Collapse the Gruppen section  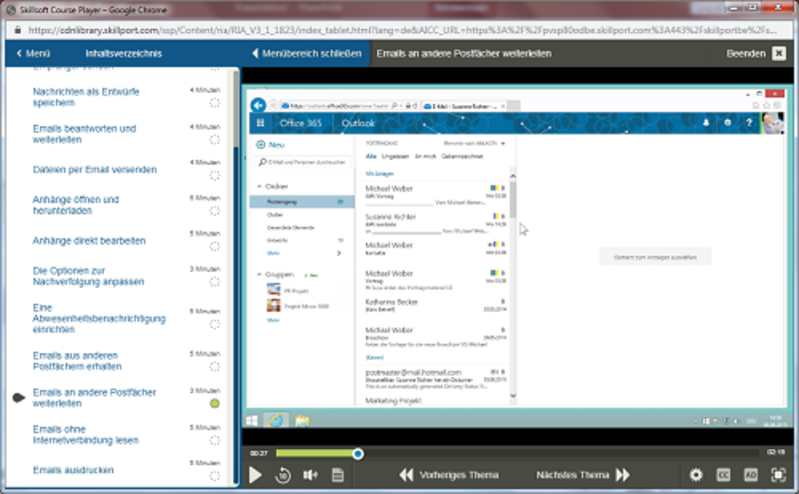coord(259,275)
